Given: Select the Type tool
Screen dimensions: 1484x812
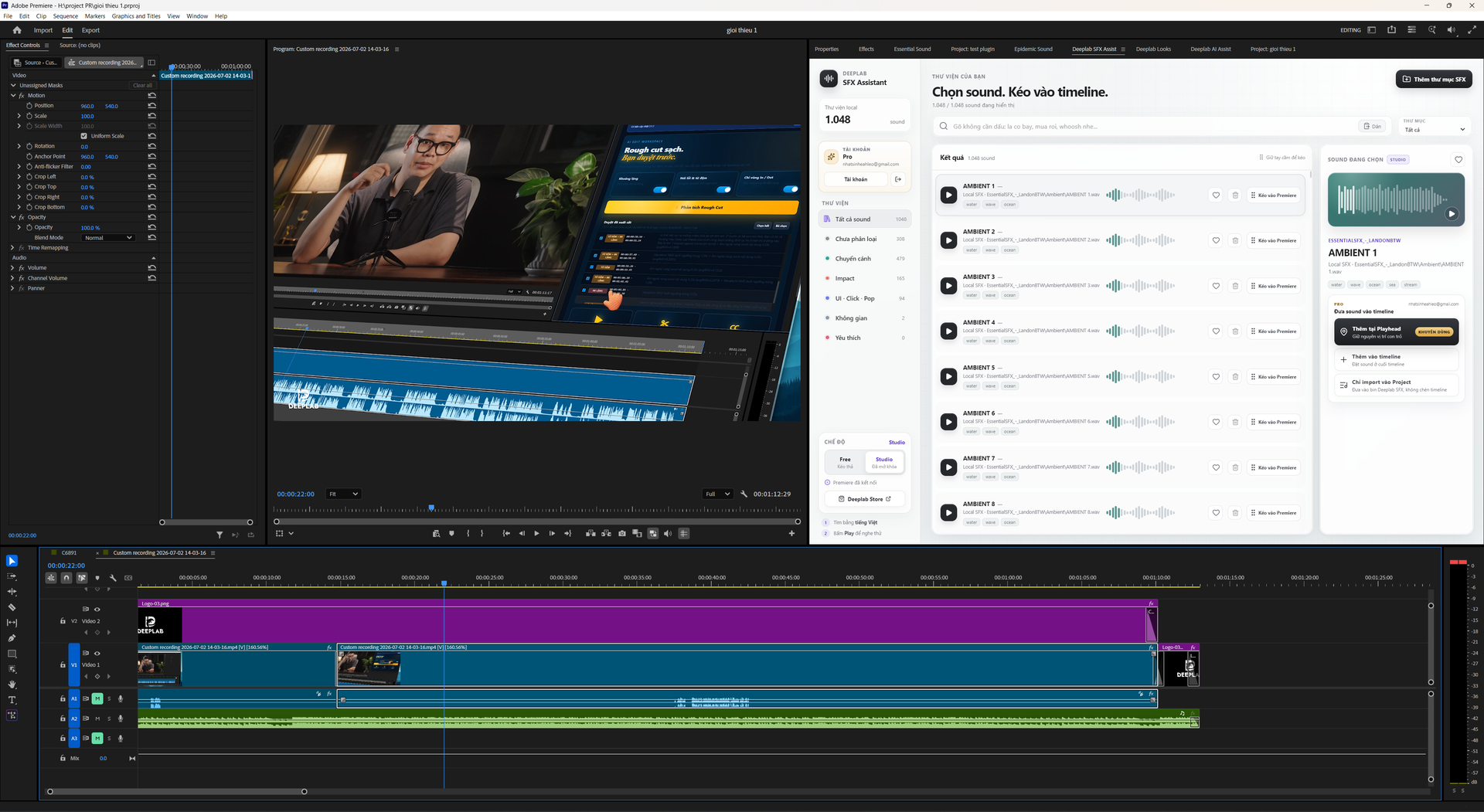Looking at the screenshot, I should (x=12, y=700).
